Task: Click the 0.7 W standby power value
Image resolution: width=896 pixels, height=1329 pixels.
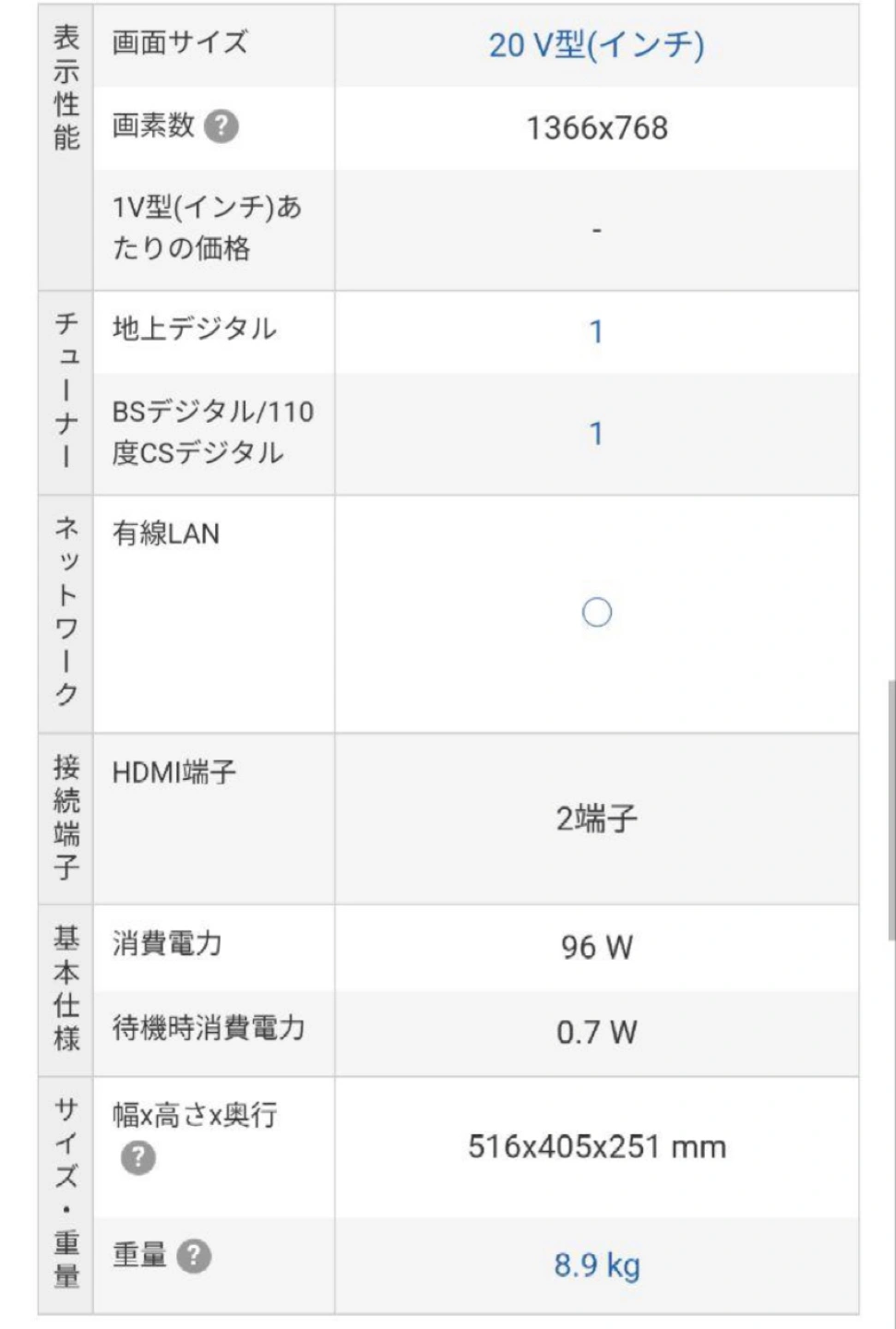Action: pos(597,1032)
